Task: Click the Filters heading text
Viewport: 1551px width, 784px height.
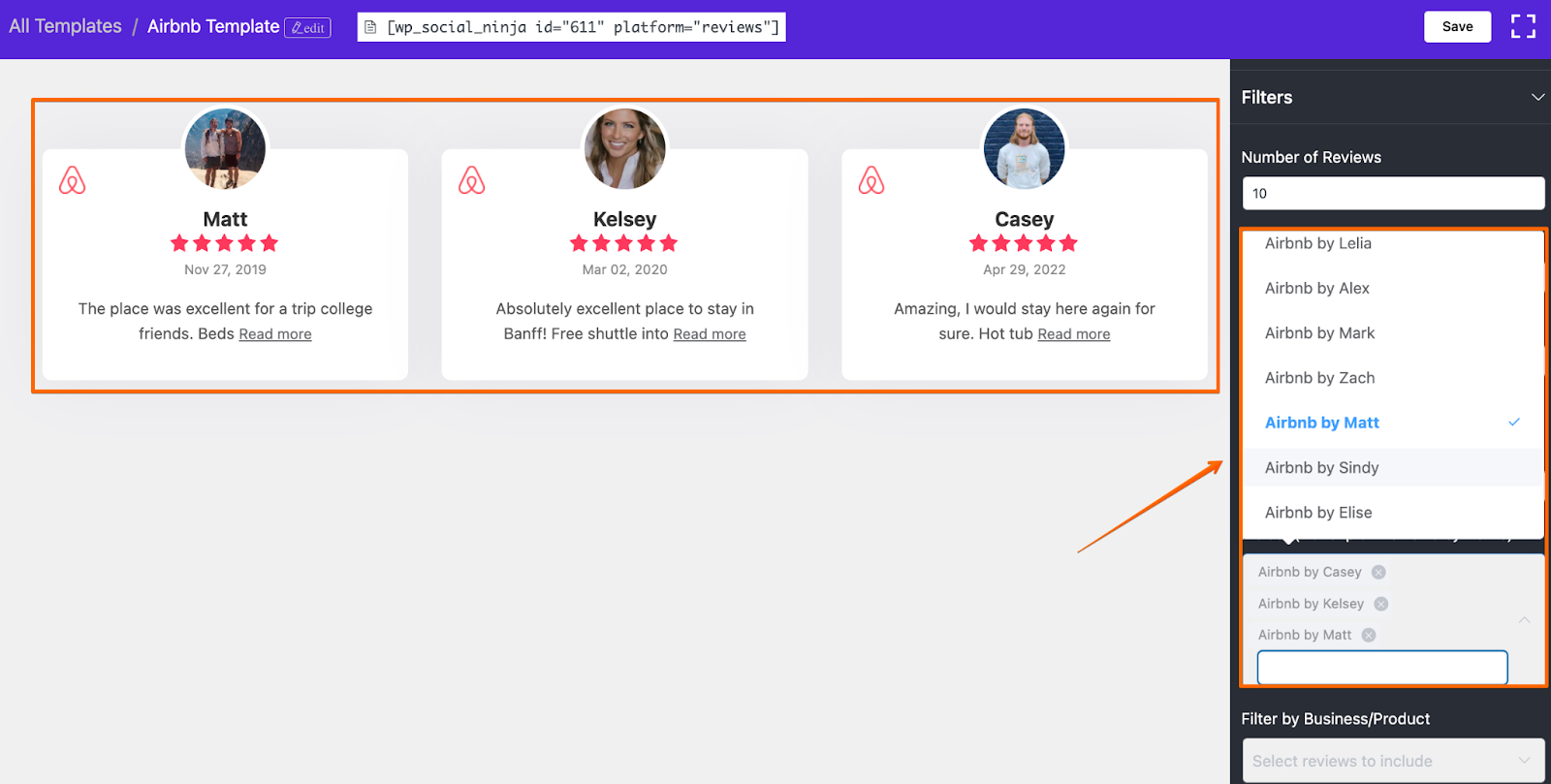Action: 1267,97
